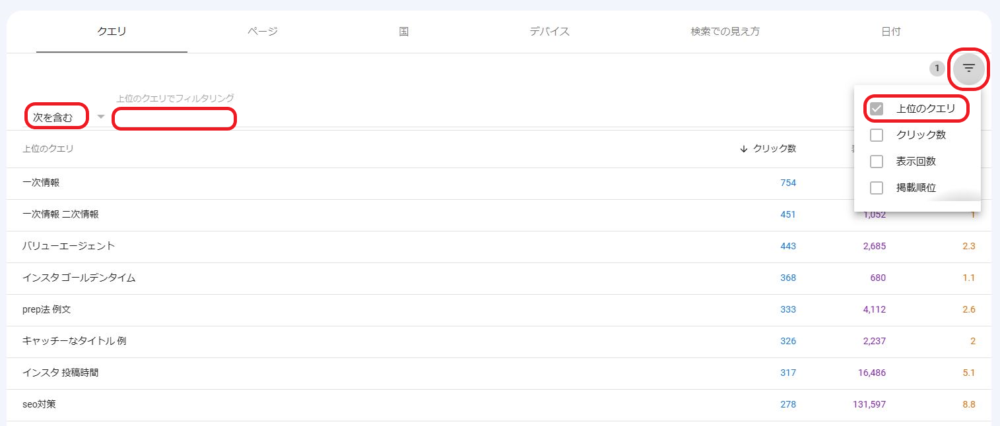Click the 一次情報 query row
Screen dimensions: 1000x426
tap(48, 182)
